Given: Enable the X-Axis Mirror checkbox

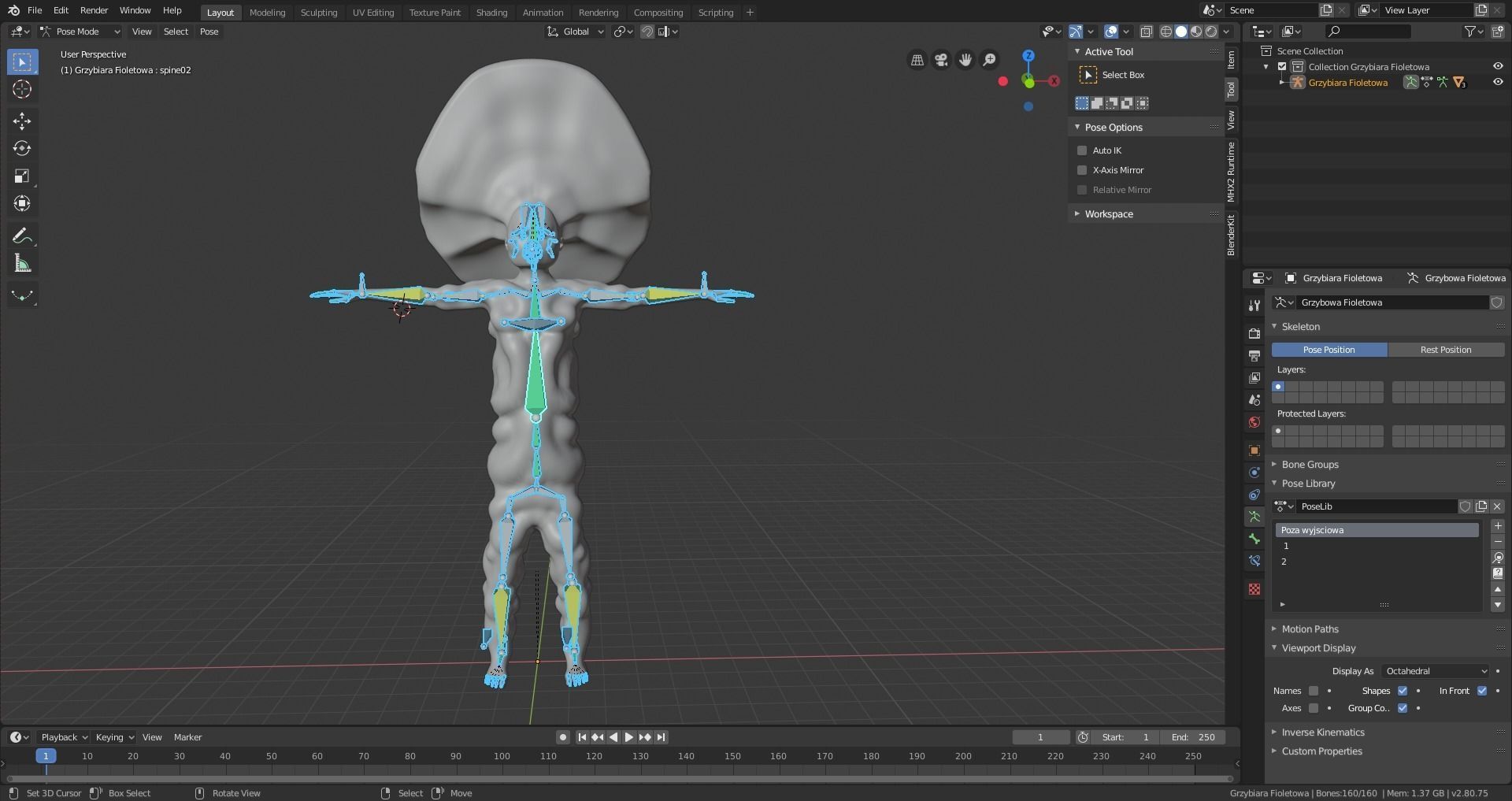Looking at the screenshot, I should [x=1082, y=170].
